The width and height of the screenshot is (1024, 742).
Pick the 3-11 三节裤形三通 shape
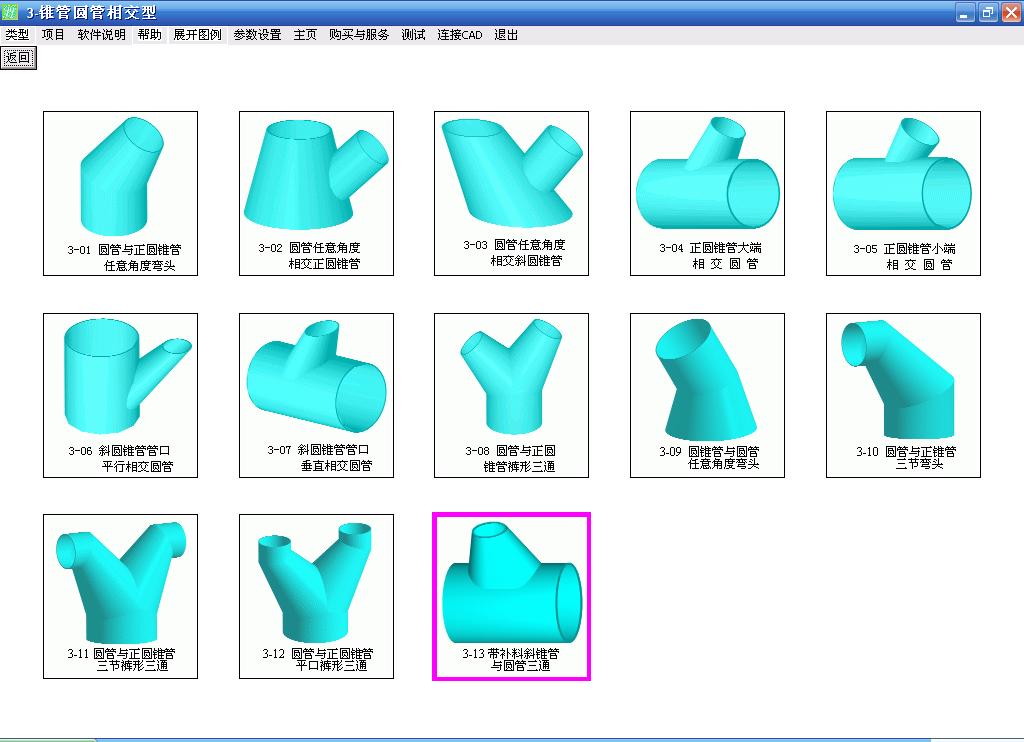coord(120,596)
